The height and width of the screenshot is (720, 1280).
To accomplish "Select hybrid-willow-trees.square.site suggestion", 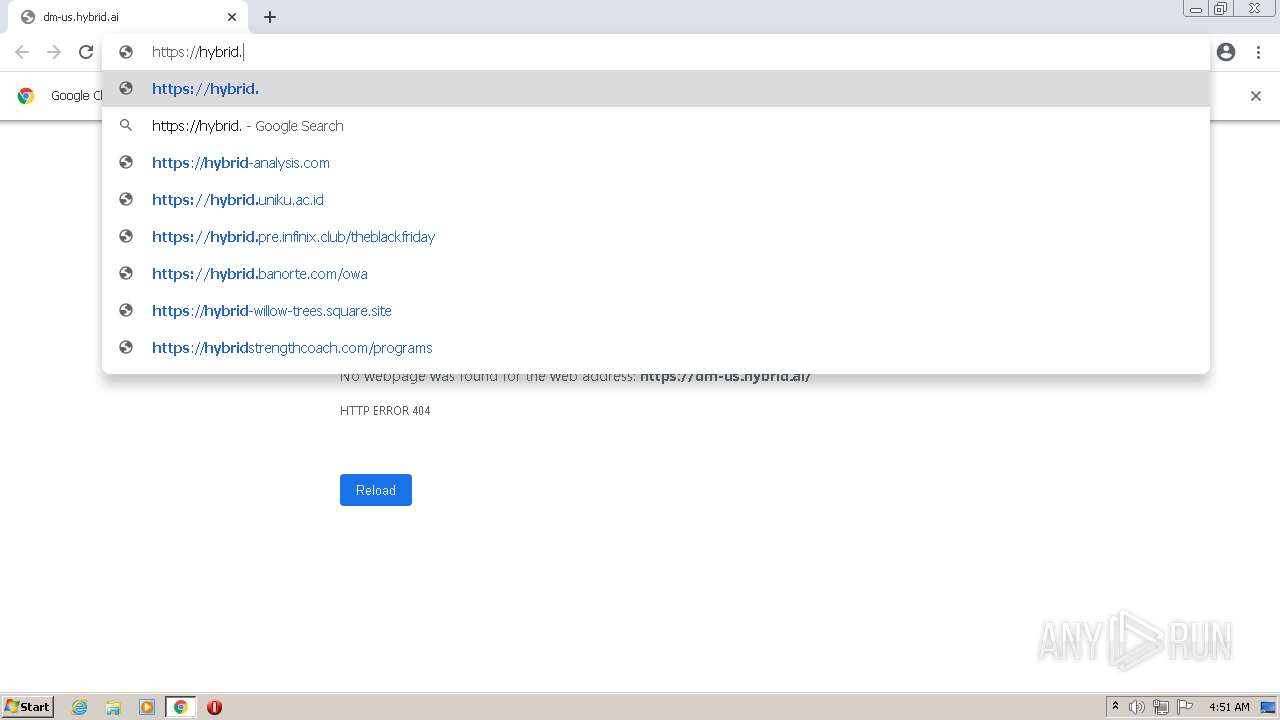I will coord(656,311).
